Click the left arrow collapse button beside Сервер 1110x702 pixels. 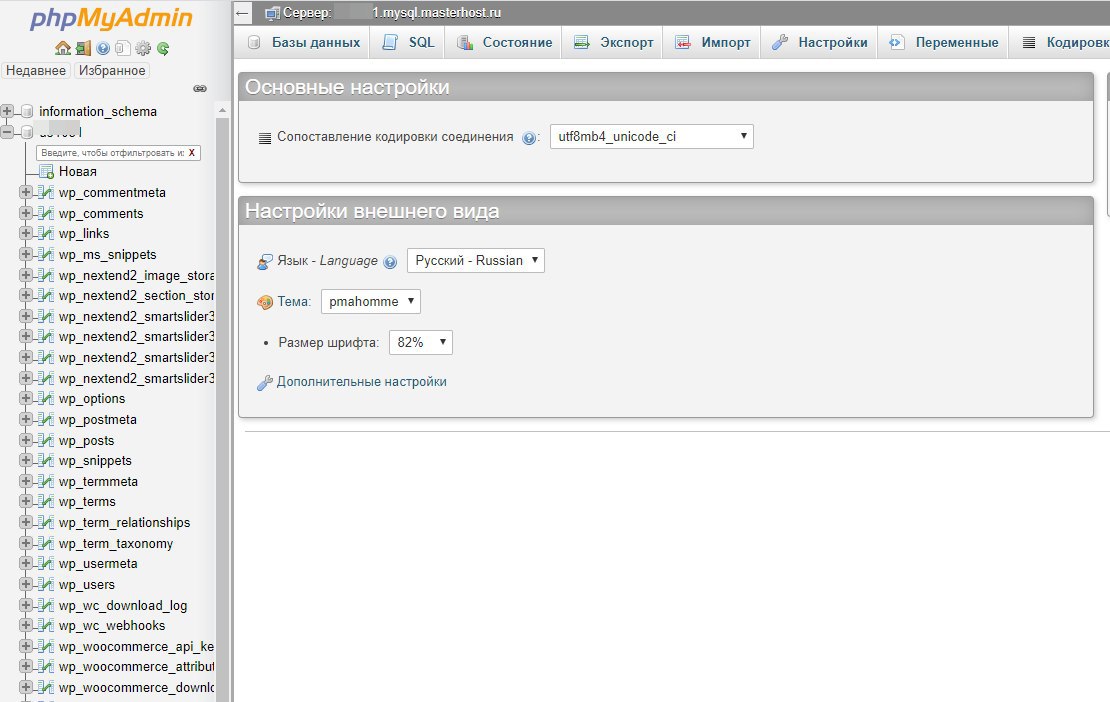coord(243,13)
